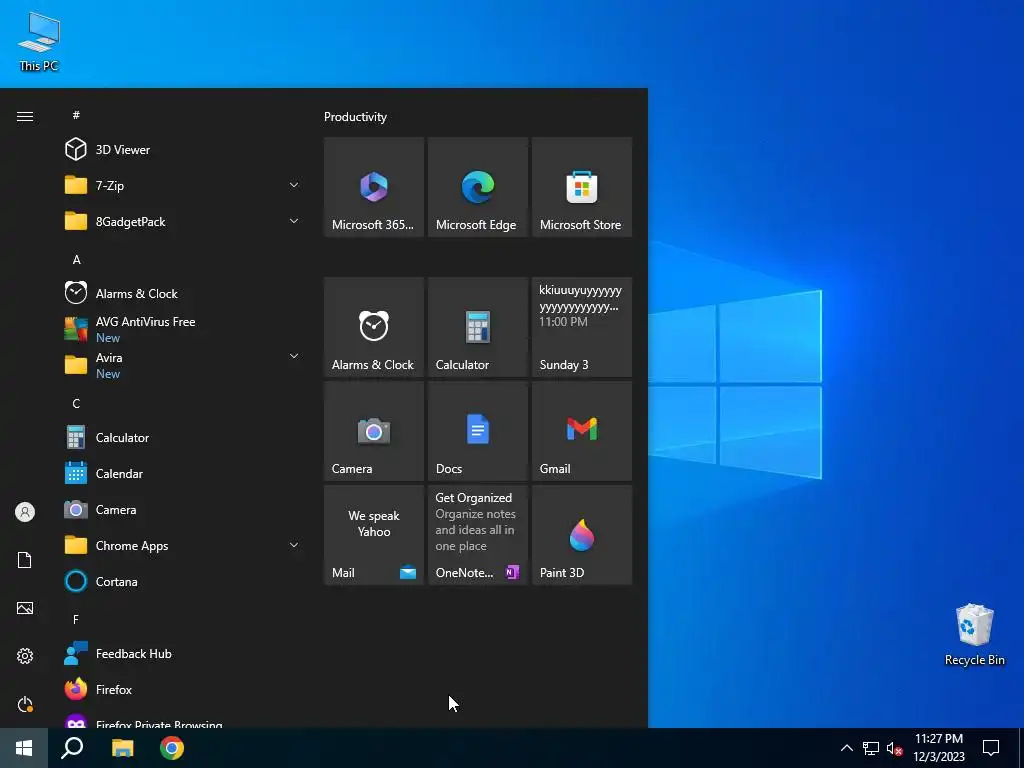Open the Alarms & Clock tile
The image size is (1024, 768).
pos(374,327)
